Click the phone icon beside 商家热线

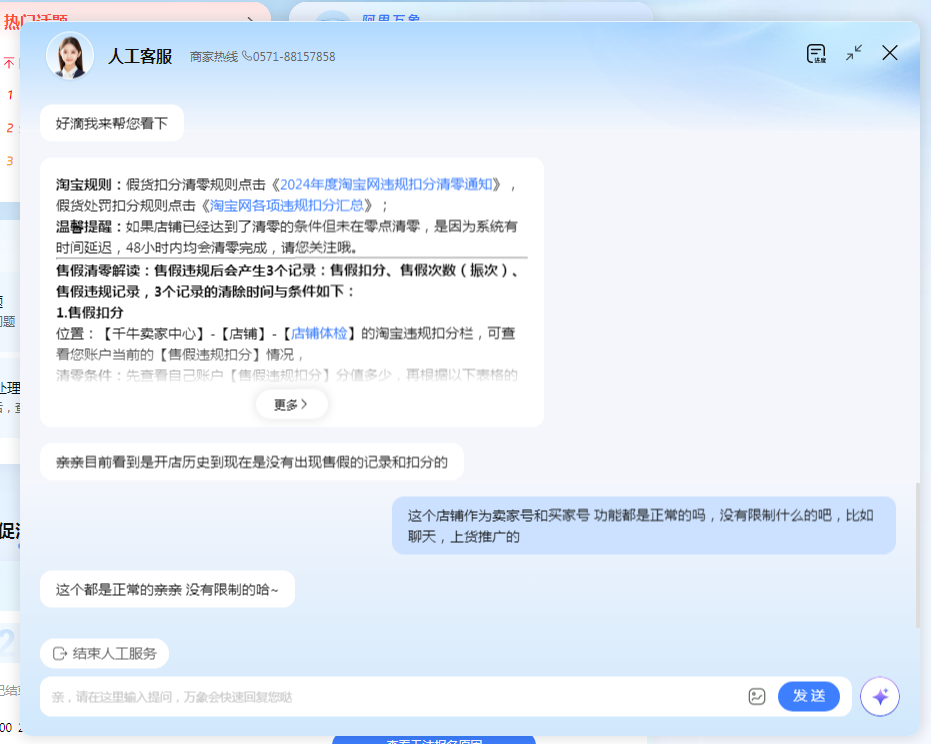click(246, 56)
